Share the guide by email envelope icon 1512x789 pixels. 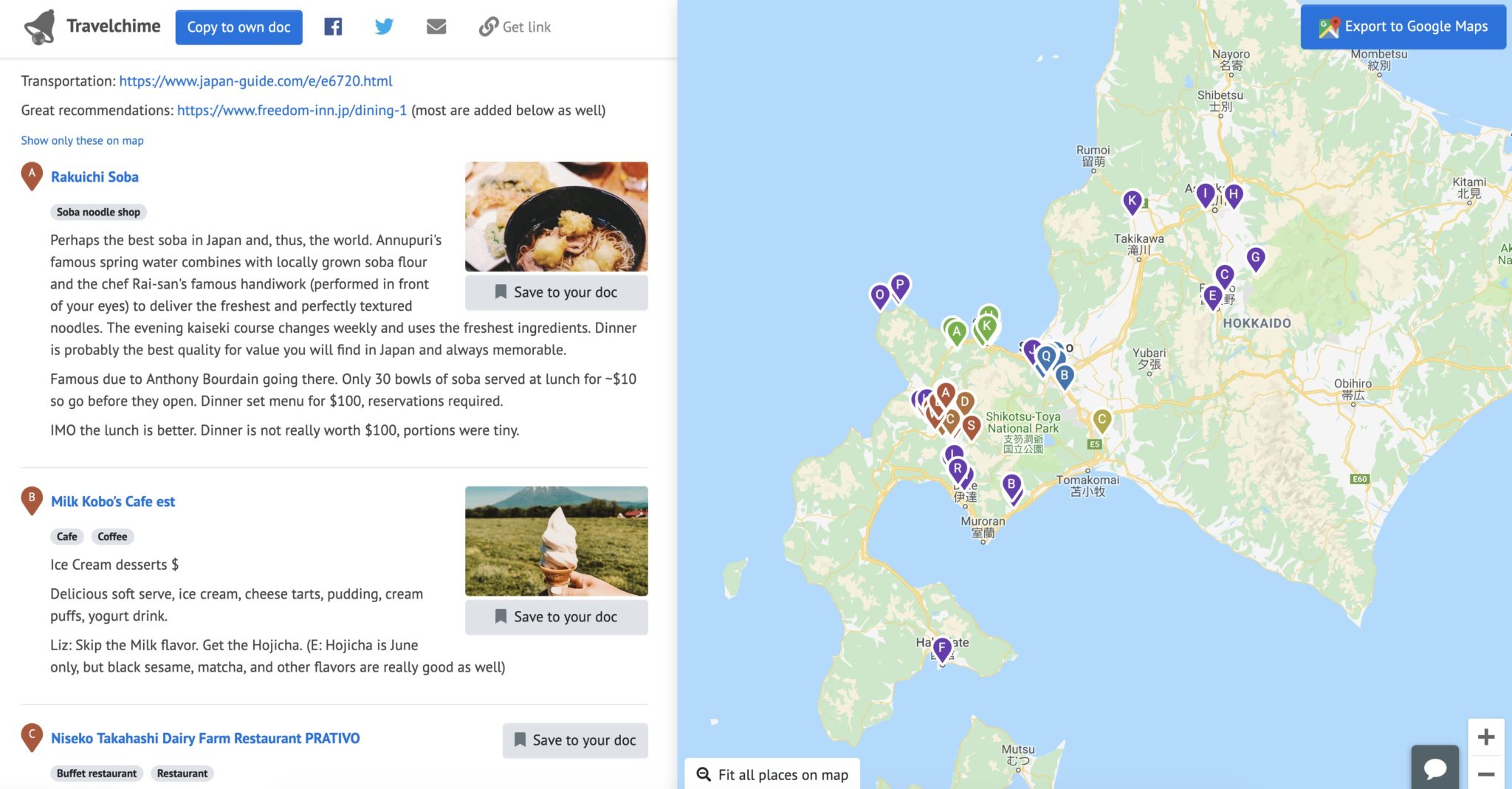436,27
